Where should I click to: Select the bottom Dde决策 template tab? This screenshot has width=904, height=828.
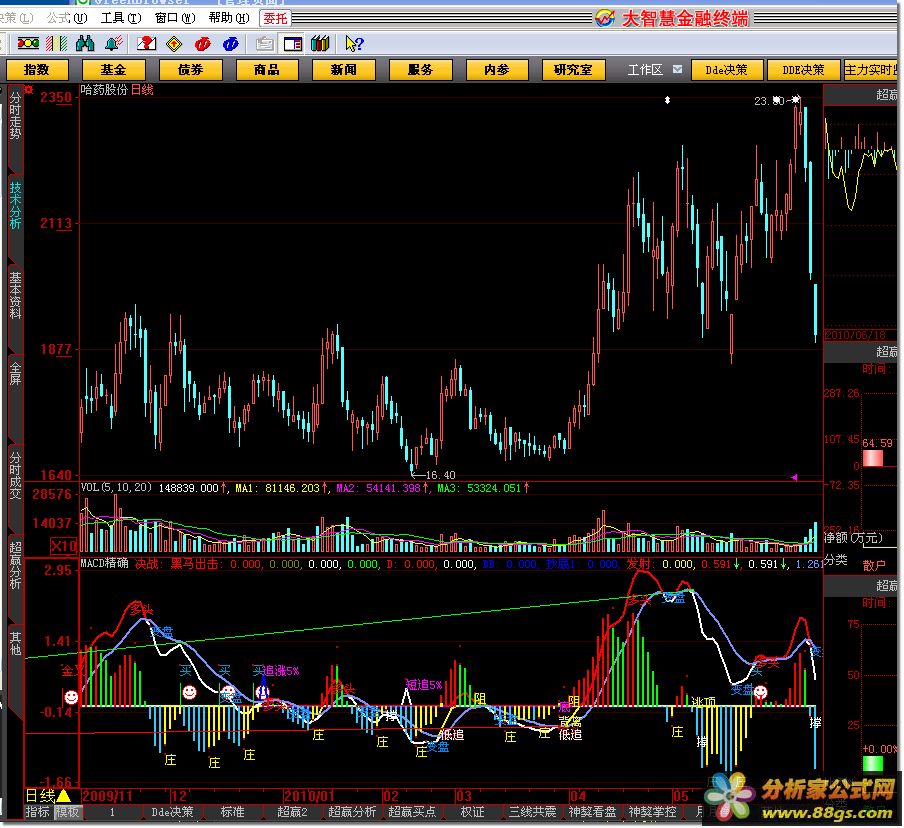coord(172,812)
